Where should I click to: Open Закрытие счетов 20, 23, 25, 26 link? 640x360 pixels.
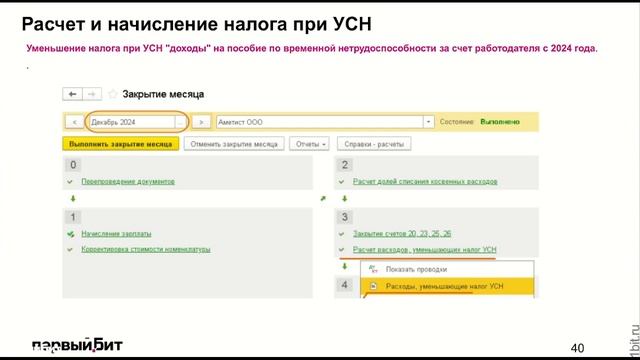(x=402, y=233)
